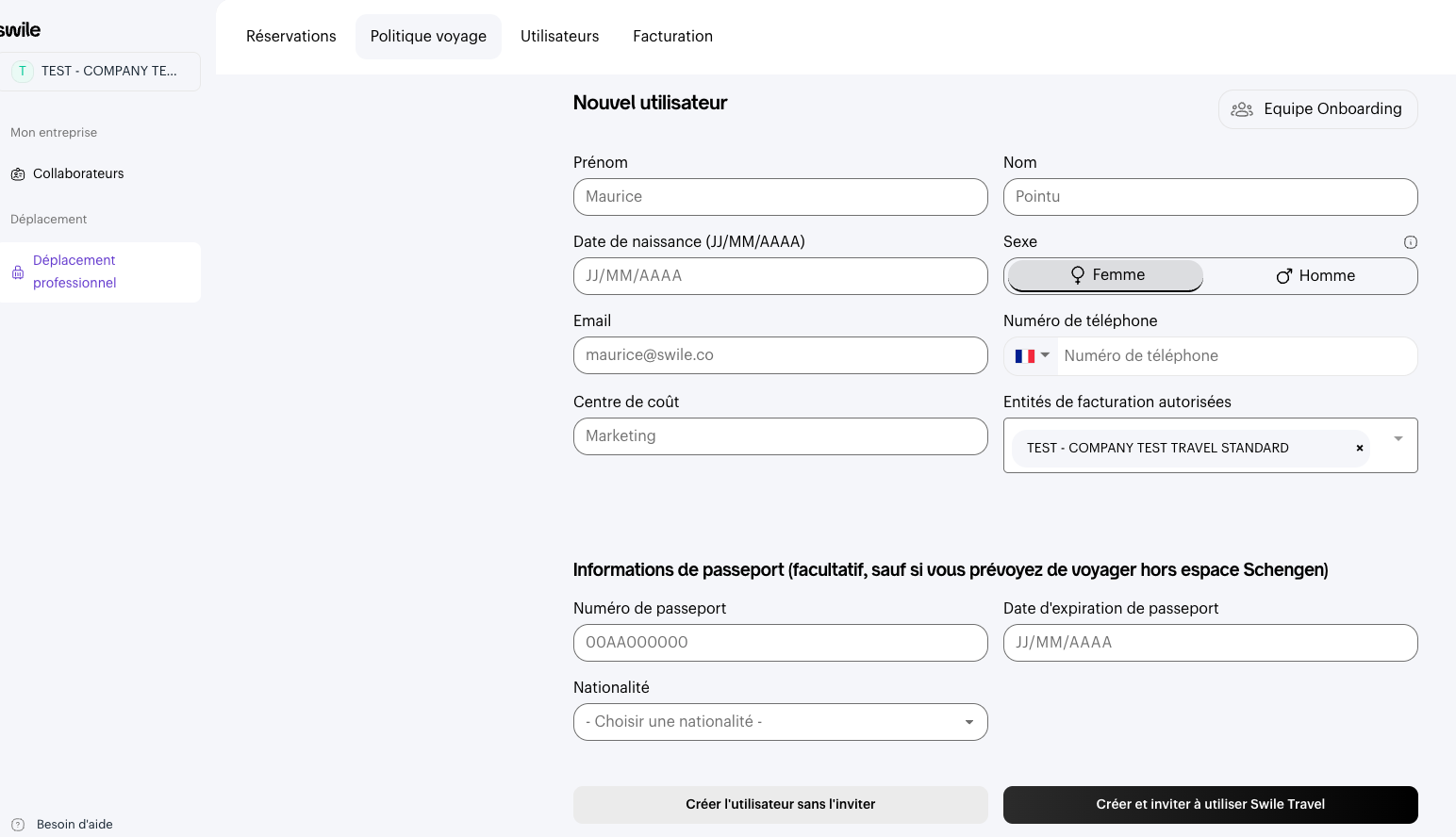This screenshot has width=1456, height=837.
Task: Click the green T company avatar
Action: pyautogui.click(x=23, y=71)
